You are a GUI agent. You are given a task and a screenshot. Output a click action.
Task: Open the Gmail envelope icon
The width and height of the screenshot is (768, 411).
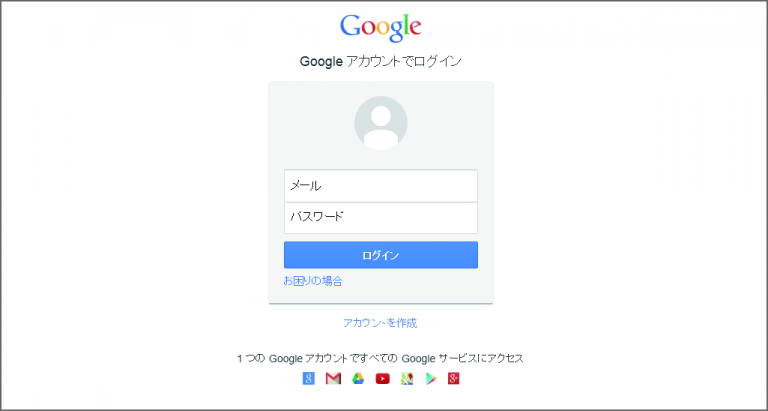334,379
